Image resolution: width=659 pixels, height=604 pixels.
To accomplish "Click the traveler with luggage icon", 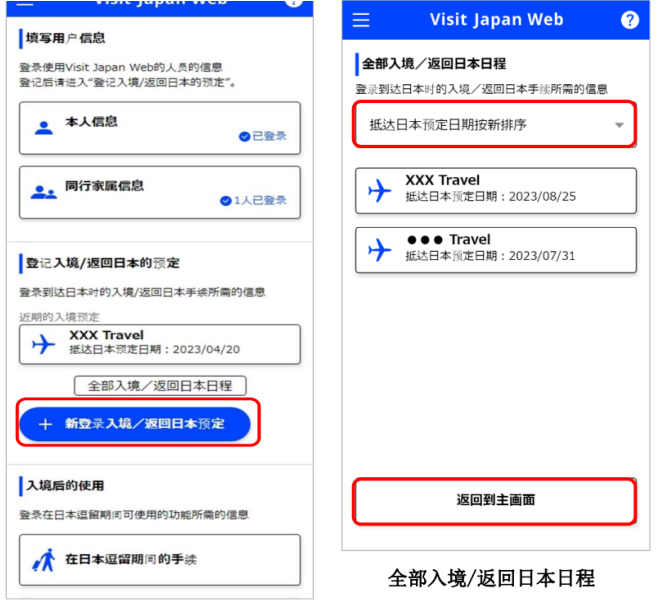I will [43, 560].
